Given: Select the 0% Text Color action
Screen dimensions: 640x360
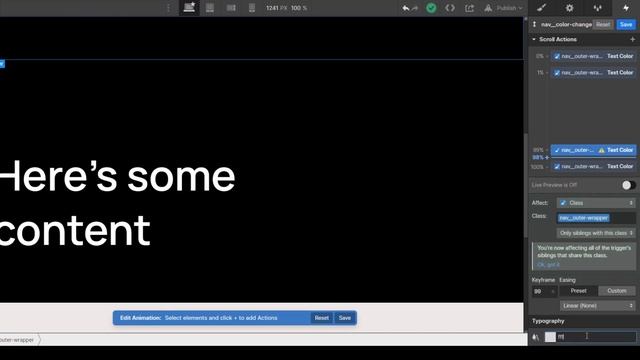Looking at the screenshot, I should tap(593, 56).
